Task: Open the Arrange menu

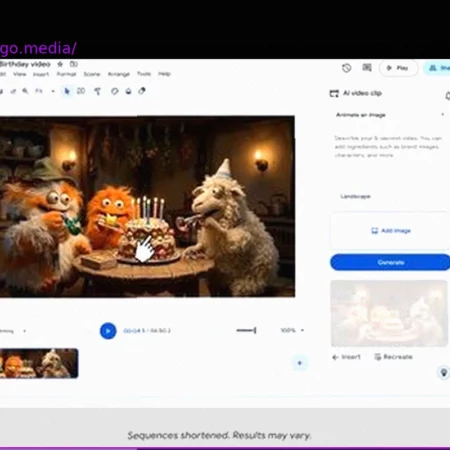Action: 119,74
